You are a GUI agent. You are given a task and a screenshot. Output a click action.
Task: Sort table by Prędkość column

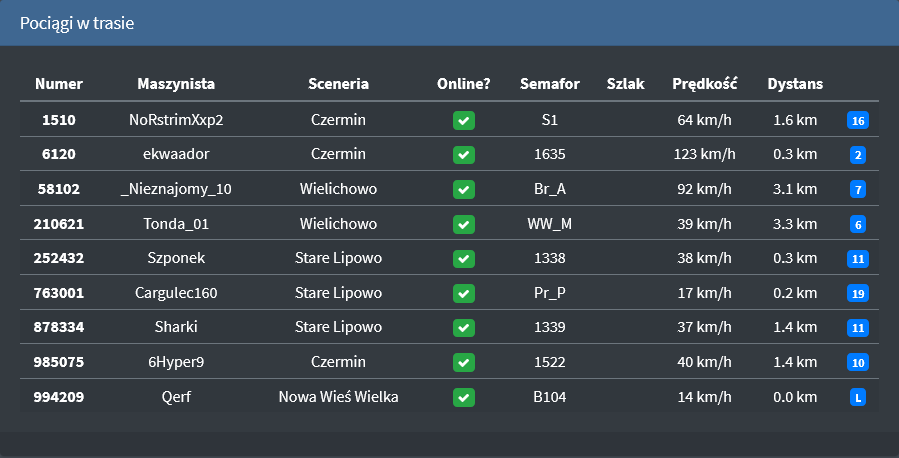[705, 84]
